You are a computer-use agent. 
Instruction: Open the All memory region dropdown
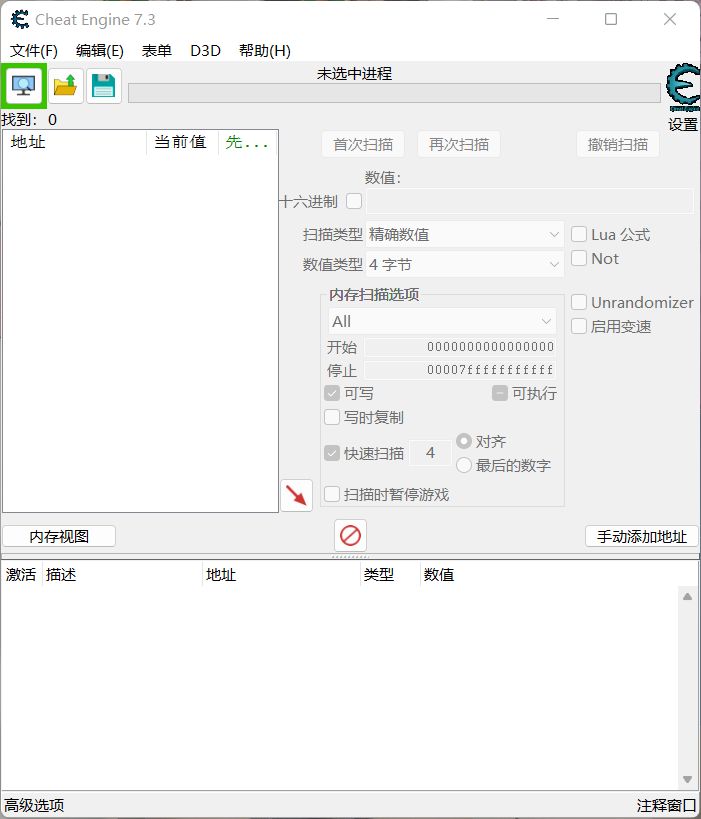[442, 321]
